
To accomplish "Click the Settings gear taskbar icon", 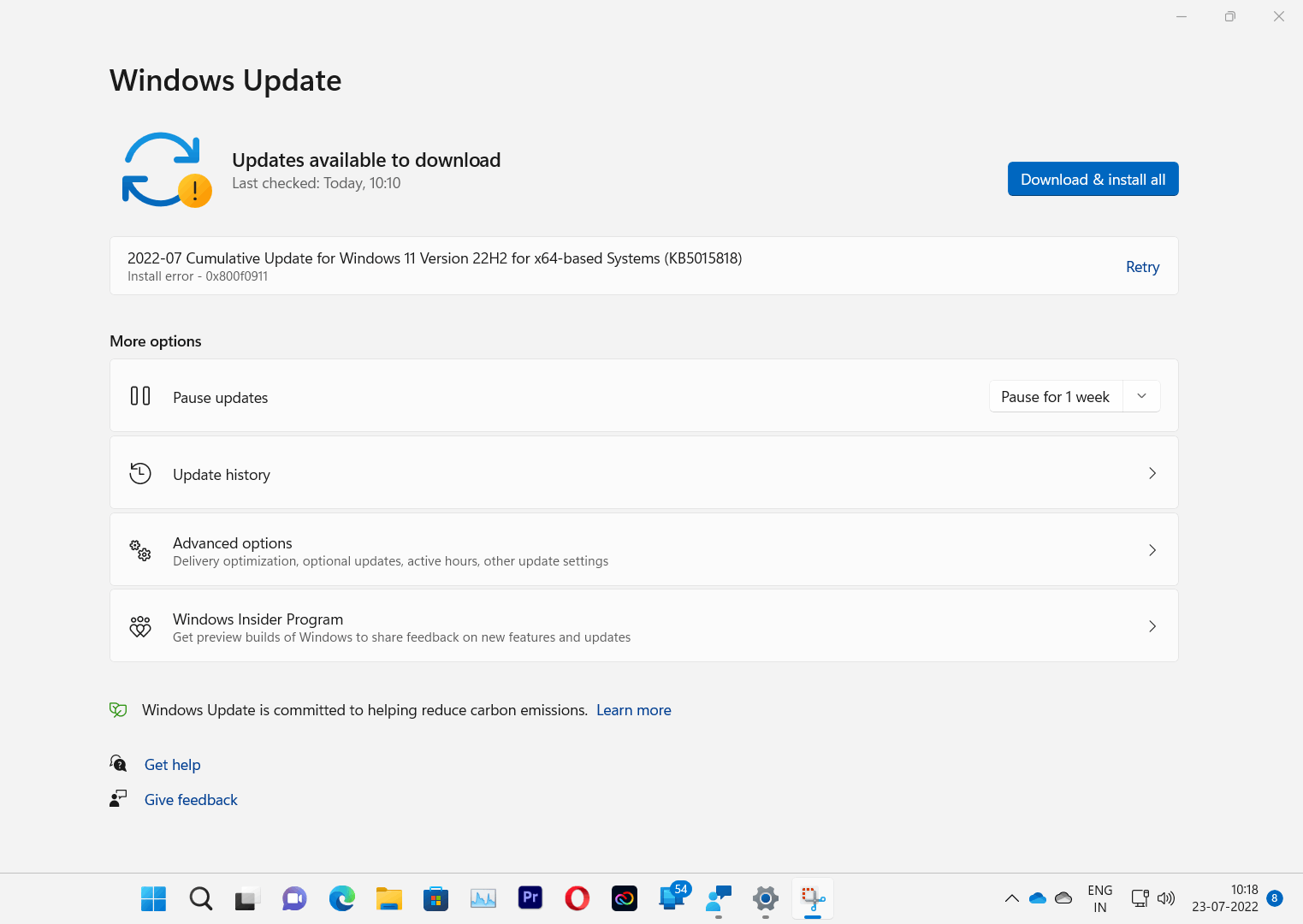I will [x=766, y=898].
